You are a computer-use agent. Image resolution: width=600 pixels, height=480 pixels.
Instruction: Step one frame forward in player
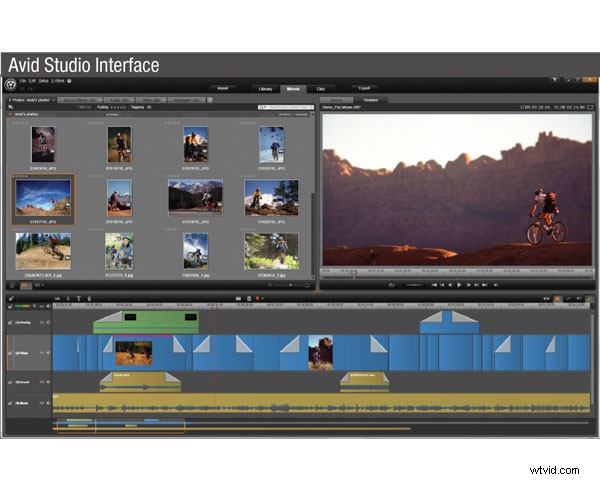[468, 285]
